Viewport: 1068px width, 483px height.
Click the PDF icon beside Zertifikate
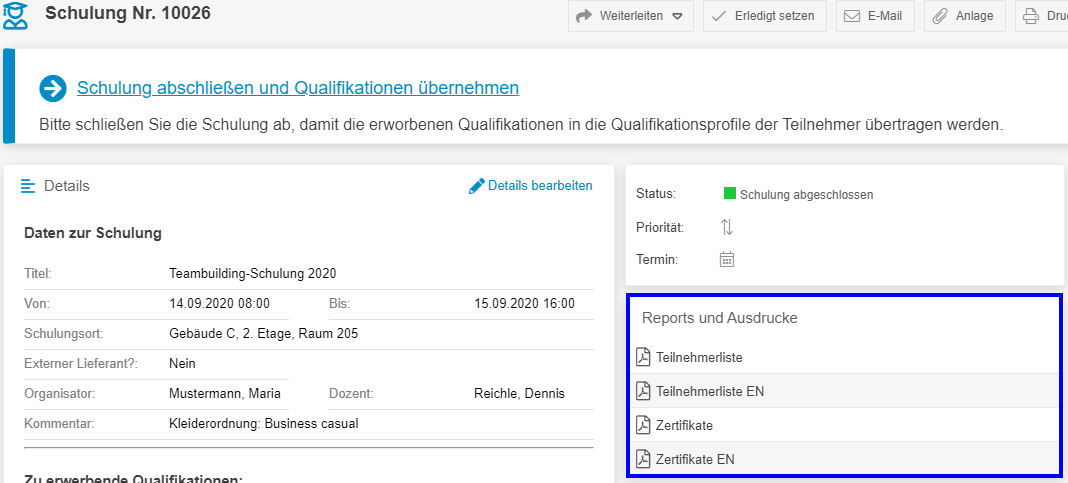point(643,425)
